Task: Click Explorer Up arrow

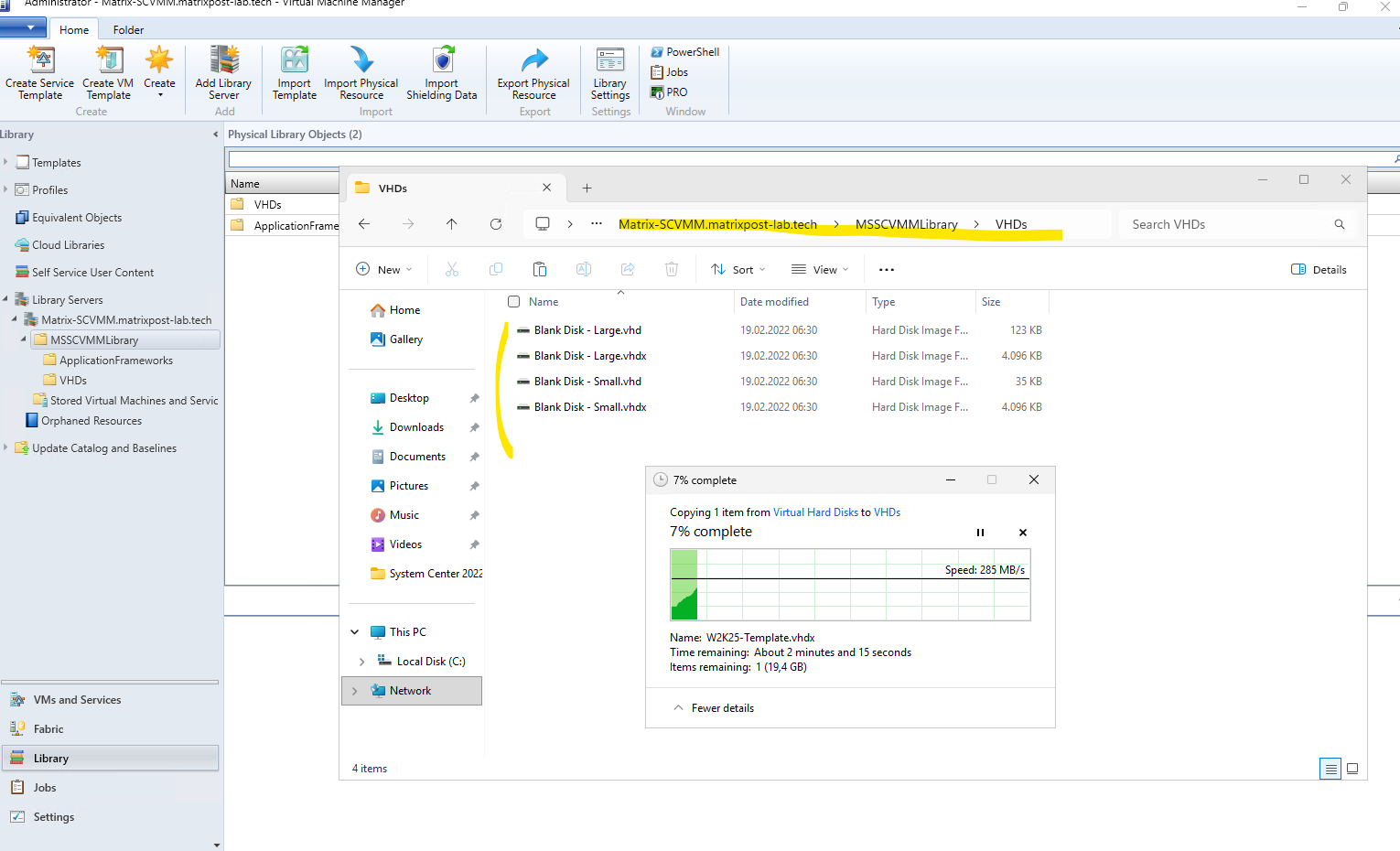Action: point(452,224)
